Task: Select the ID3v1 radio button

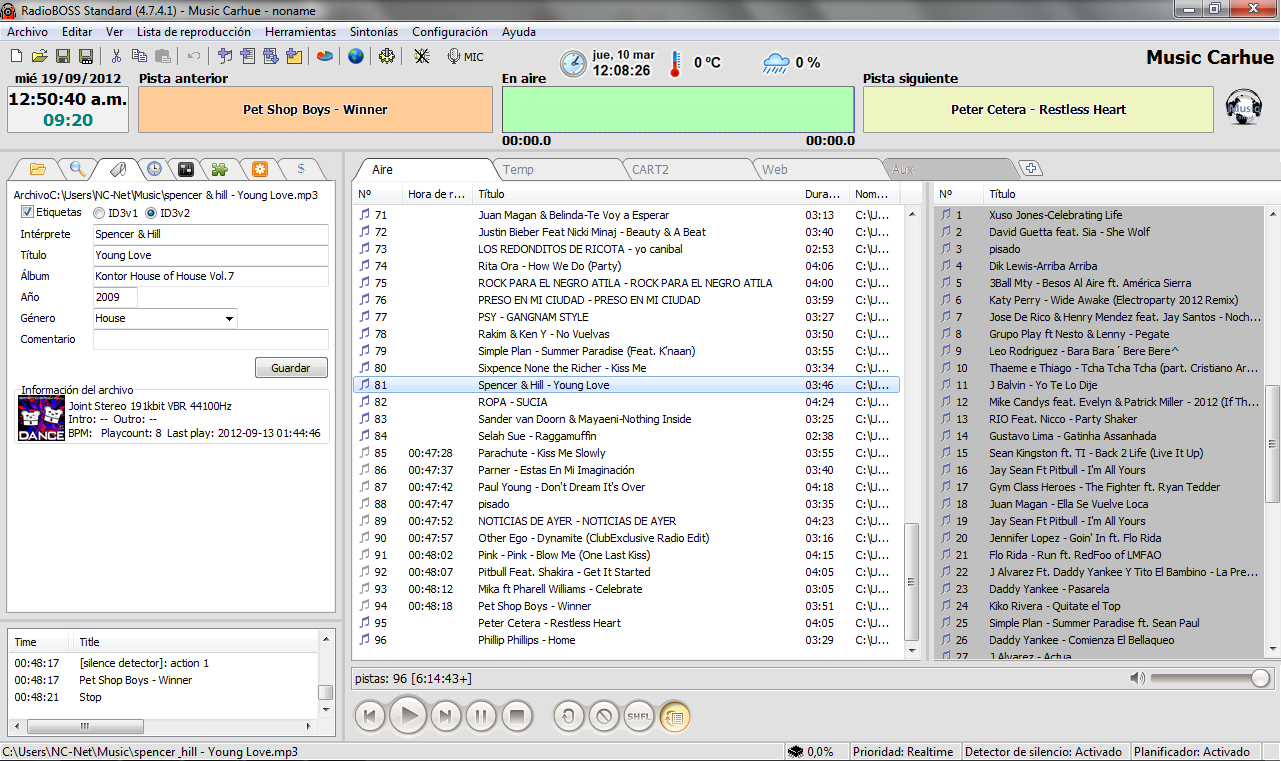Action: pos(99,213)
